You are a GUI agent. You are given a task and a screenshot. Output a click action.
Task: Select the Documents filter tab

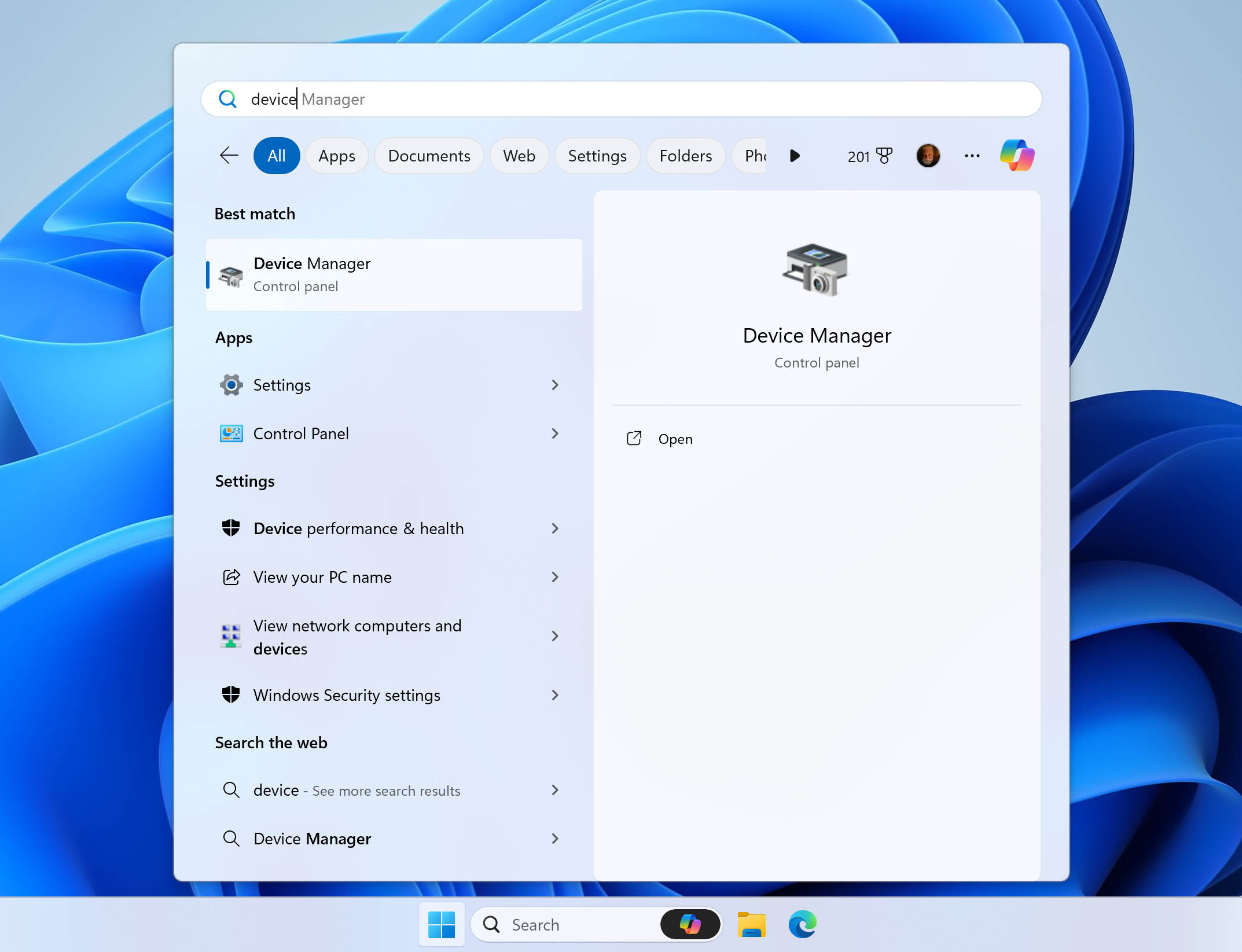click(x=428, y=156)
